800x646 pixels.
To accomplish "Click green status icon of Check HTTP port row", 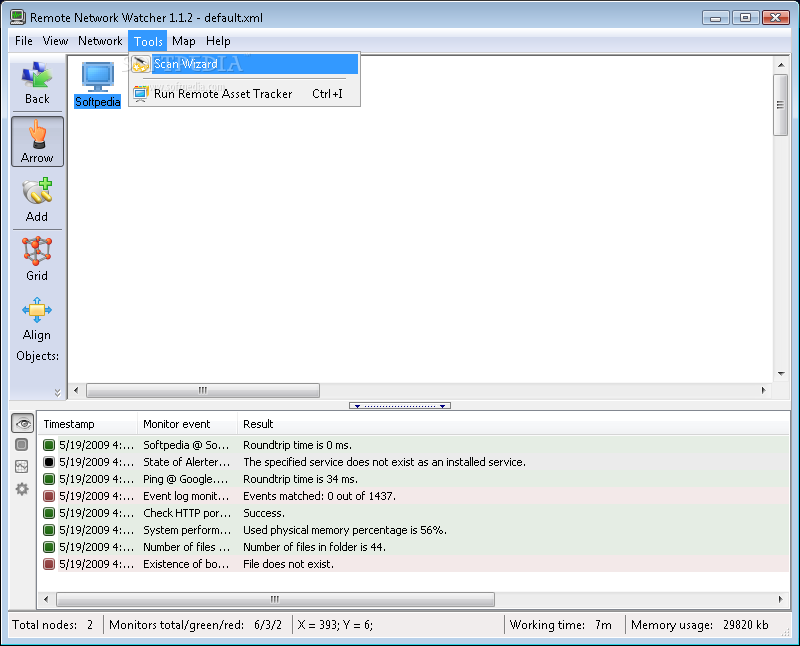I will coord(49,513).
